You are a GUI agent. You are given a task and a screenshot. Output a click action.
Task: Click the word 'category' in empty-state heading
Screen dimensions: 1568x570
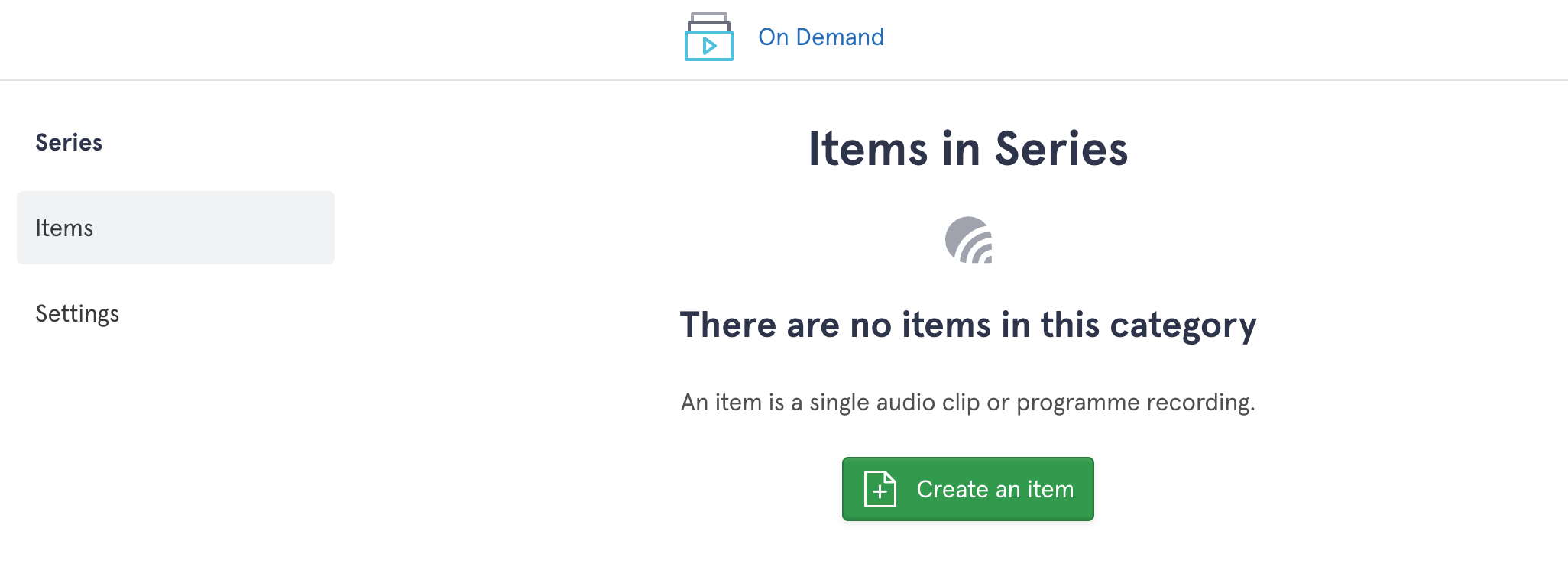click(x=1183, y=325)
